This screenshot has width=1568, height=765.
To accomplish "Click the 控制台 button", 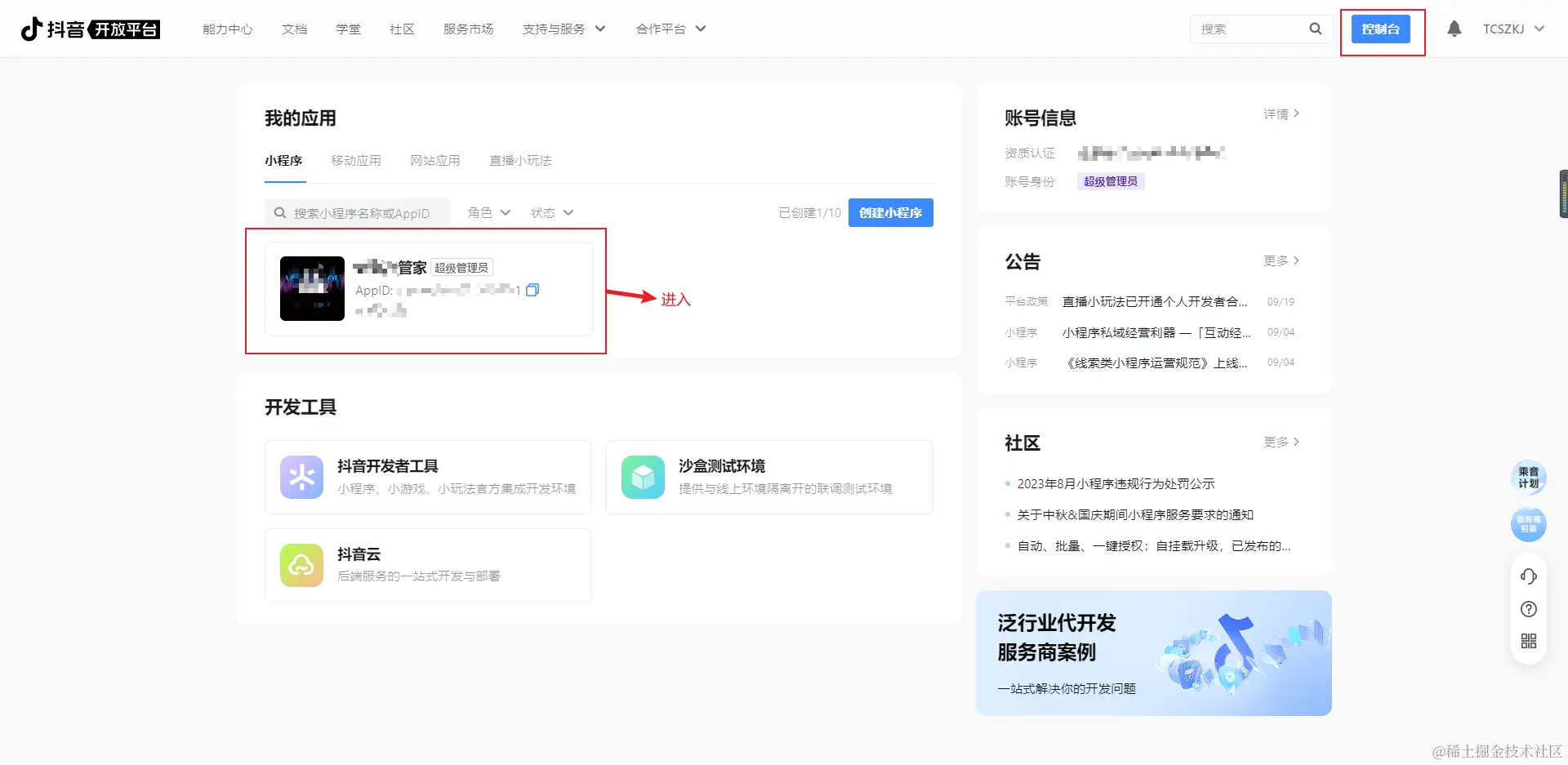I will point(1380,29).
